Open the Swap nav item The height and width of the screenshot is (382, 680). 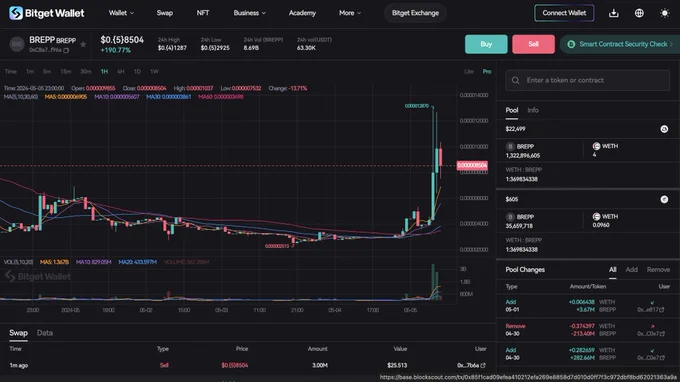[x=165, y=13]
